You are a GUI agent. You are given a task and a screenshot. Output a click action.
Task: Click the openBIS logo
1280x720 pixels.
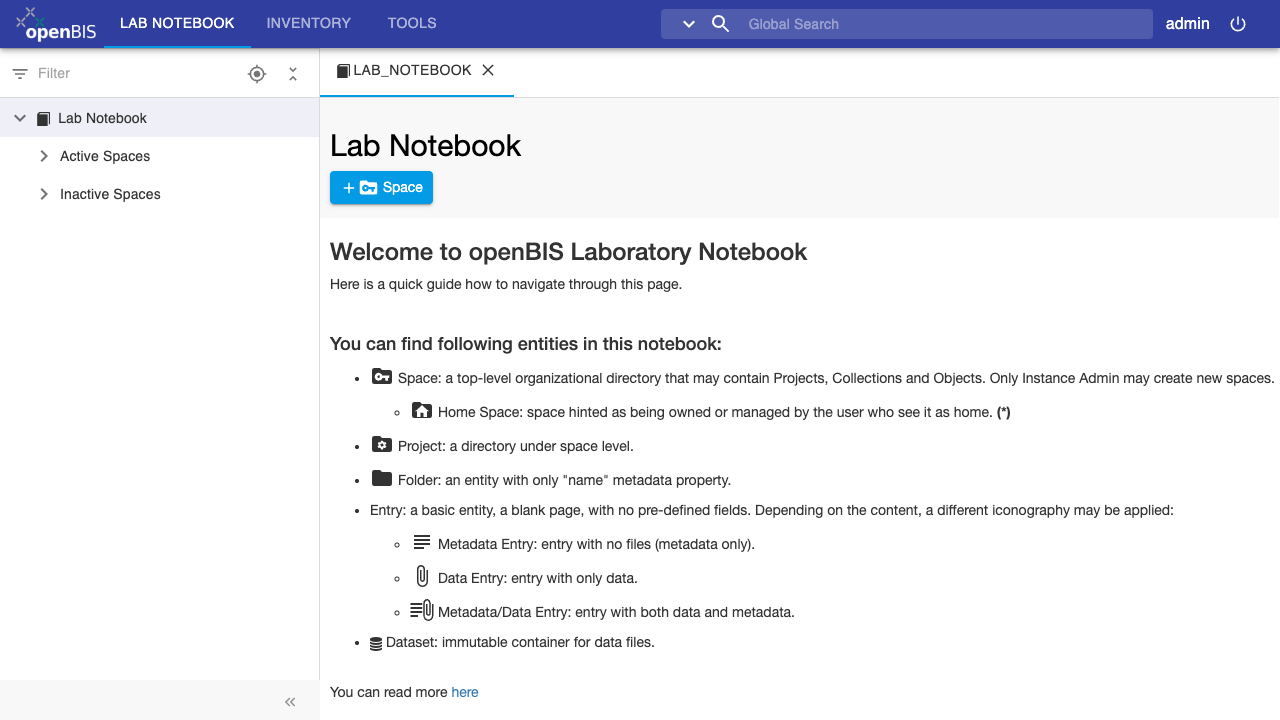click(56, 23)
